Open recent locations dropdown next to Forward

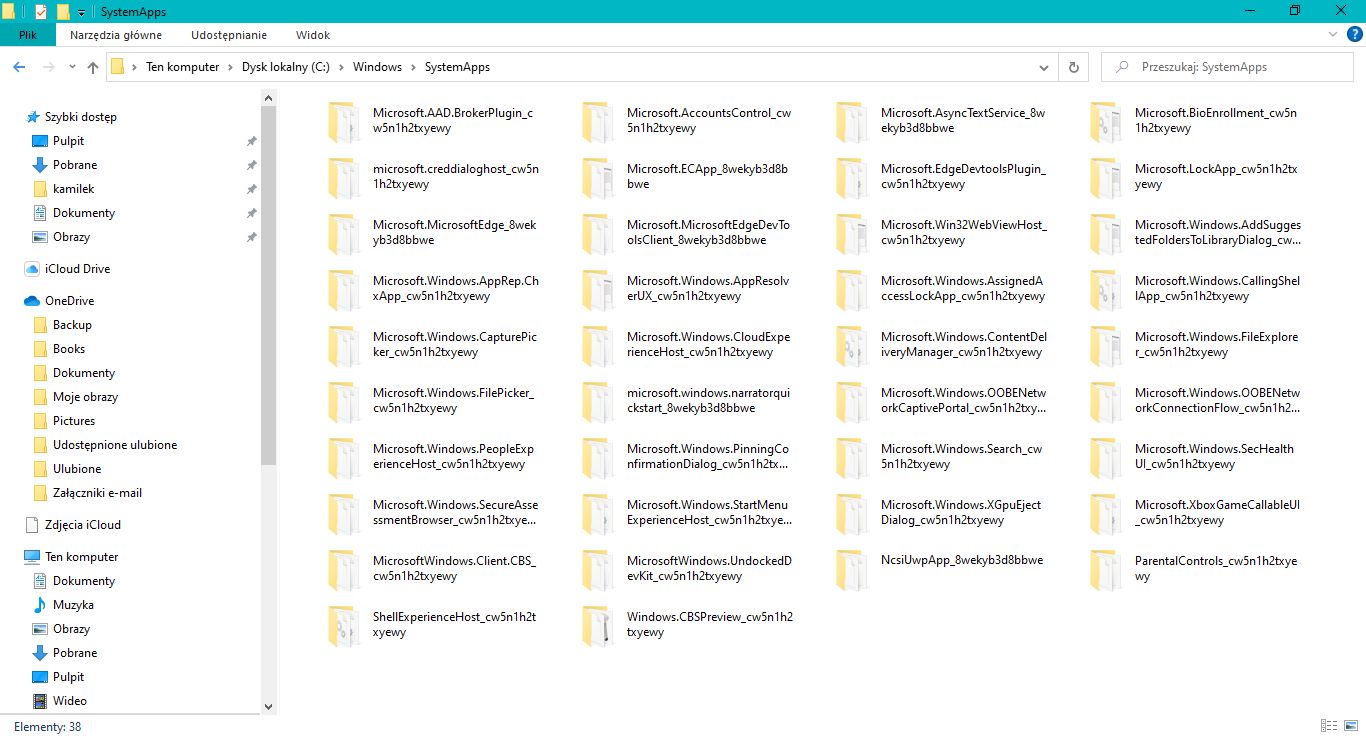coord(72,67)
